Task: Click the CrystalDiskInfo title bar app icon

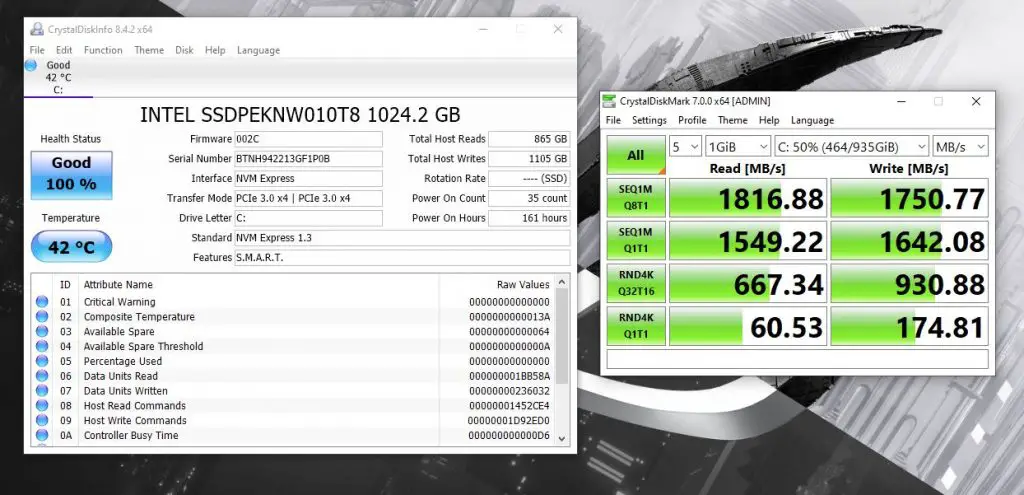Action: pyautogui.click(x=37, y=29)
